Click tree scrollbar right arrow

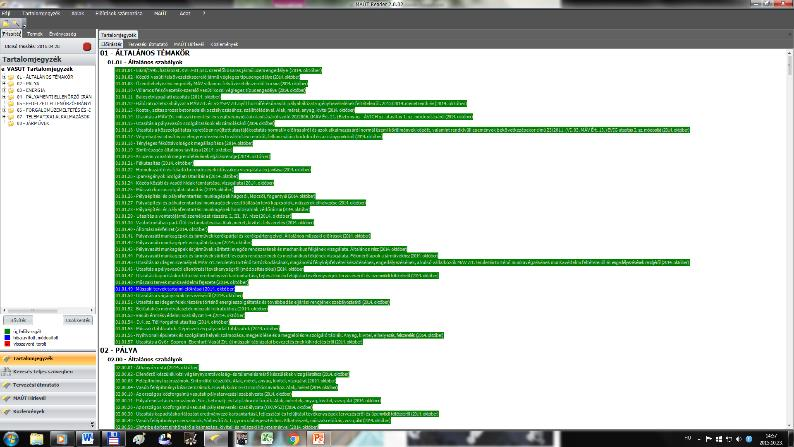pos(92,310)
